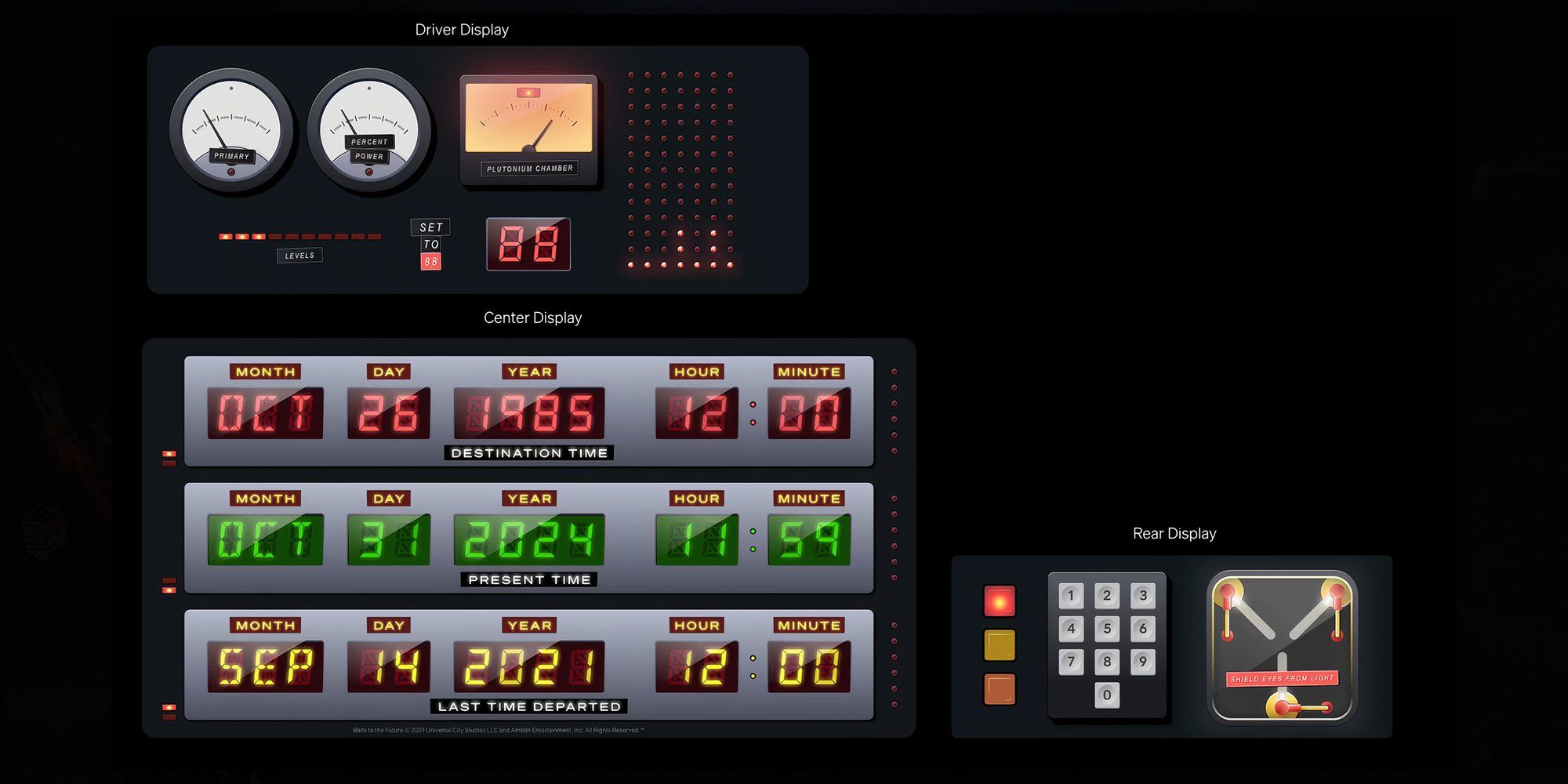The width and height of the screenshot is (1568, 784).
Task: Tap keypad digit 5
Action: (x=1107, y=628)
